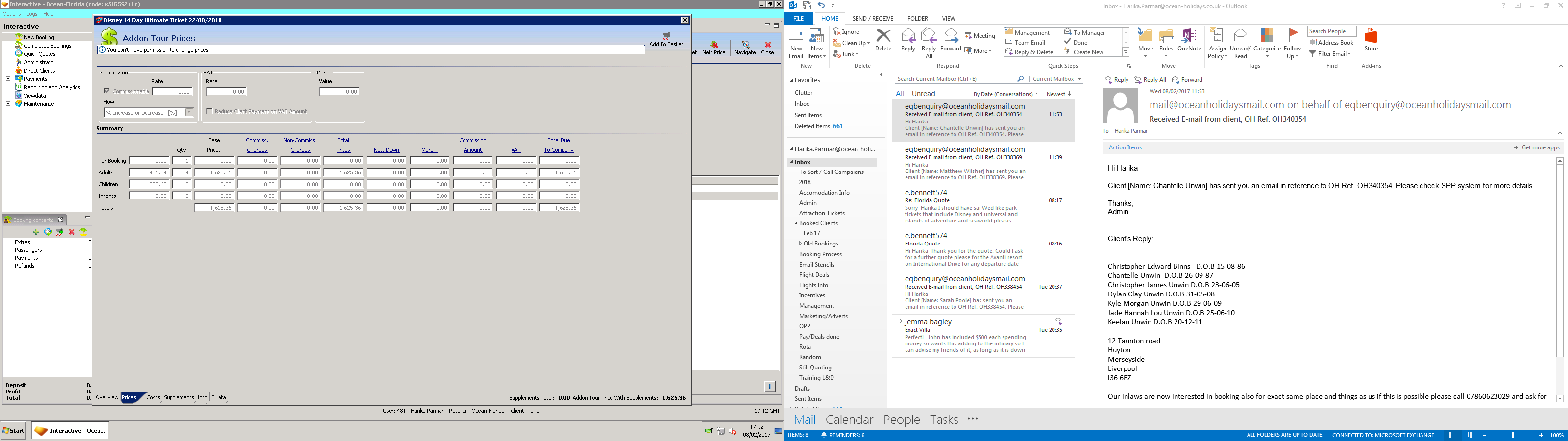Viewport: 1568px width, 441px height.
Task: Expand the Payments tree node
Action: click(x=8, y=78)
